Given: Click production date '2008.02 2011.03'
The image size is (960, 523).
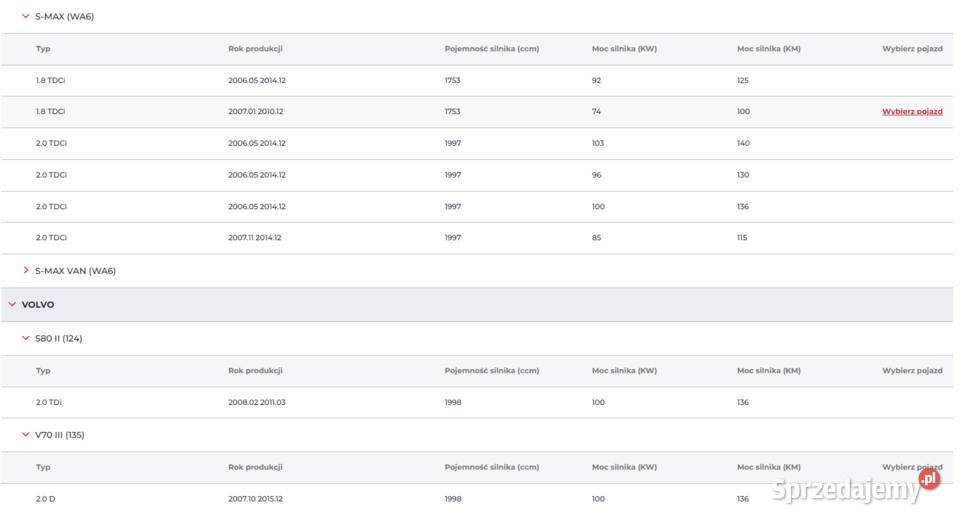Looking at the screenshot, I should pyautogui.click(x=257, y=402).
